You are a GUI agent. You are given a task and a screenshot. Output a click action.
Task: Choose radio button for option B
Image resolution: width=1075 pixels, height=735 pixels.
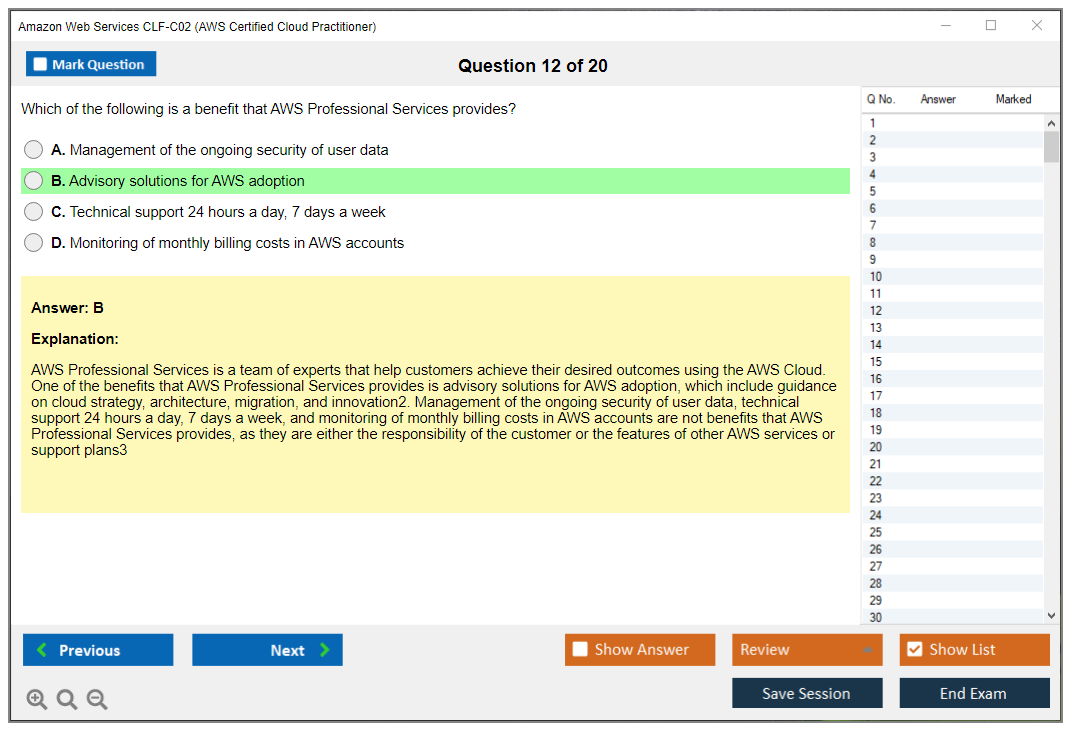34,181
